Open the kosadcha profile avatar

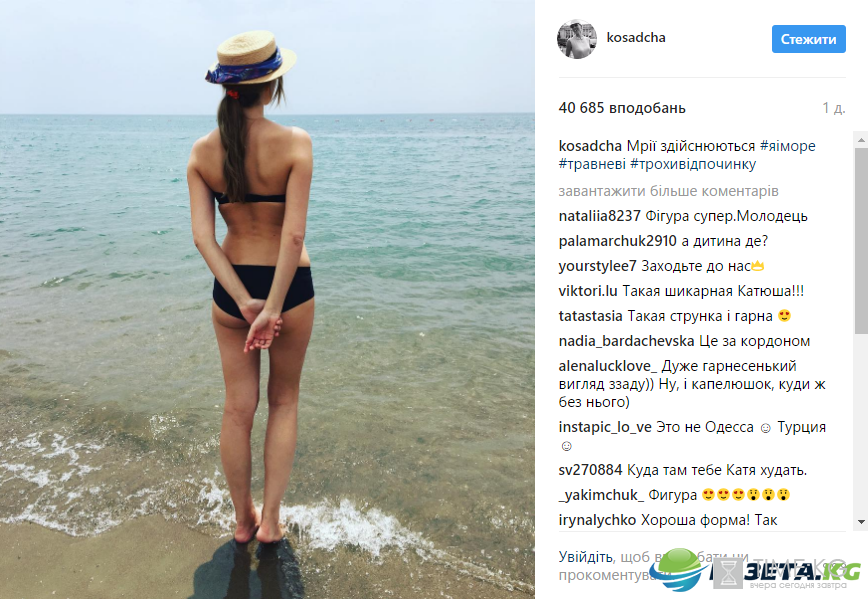(577, 39)
